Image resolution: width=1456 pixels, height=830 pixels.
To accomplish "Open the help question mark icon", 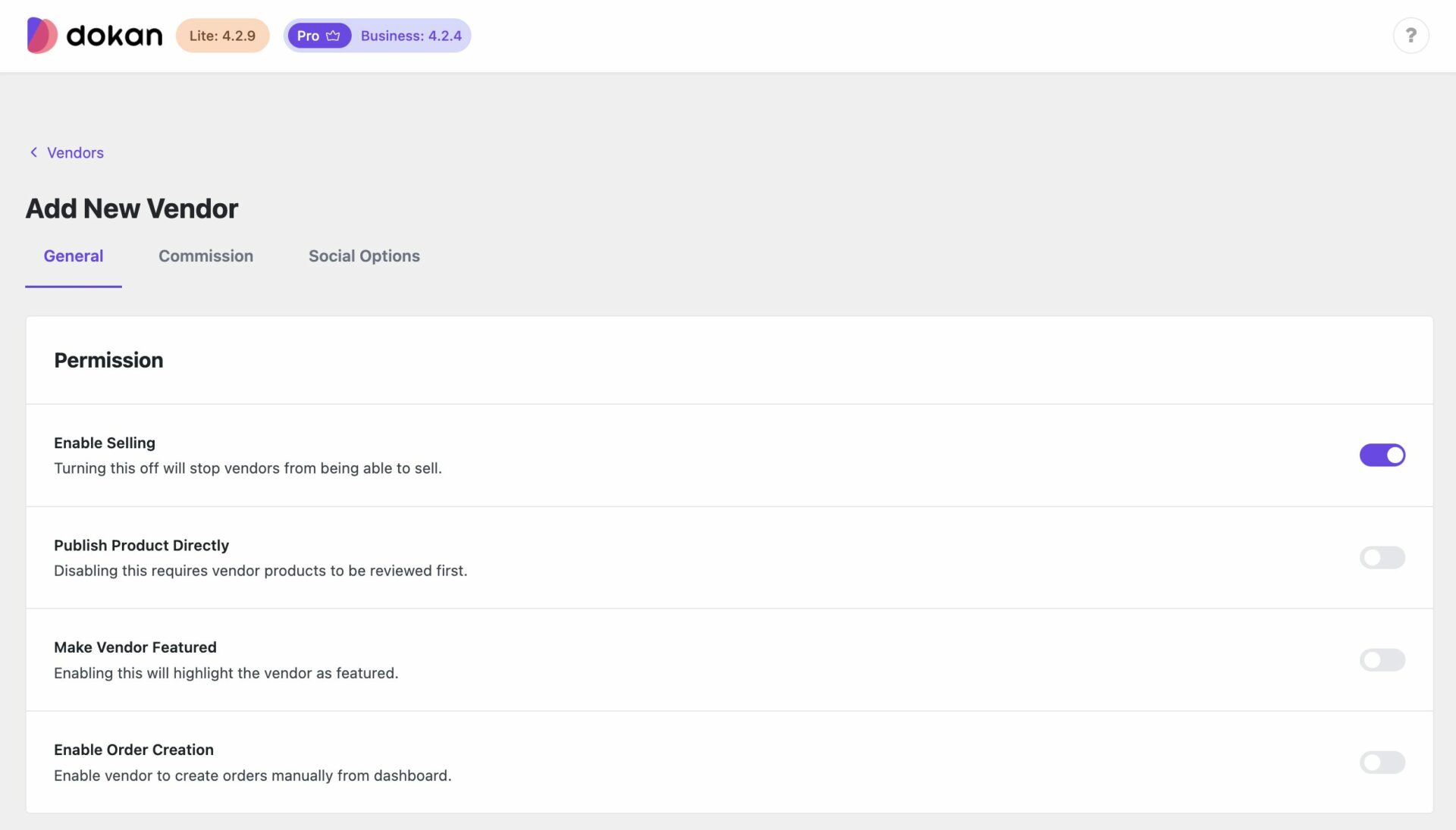I will [x=1410, y=35].
